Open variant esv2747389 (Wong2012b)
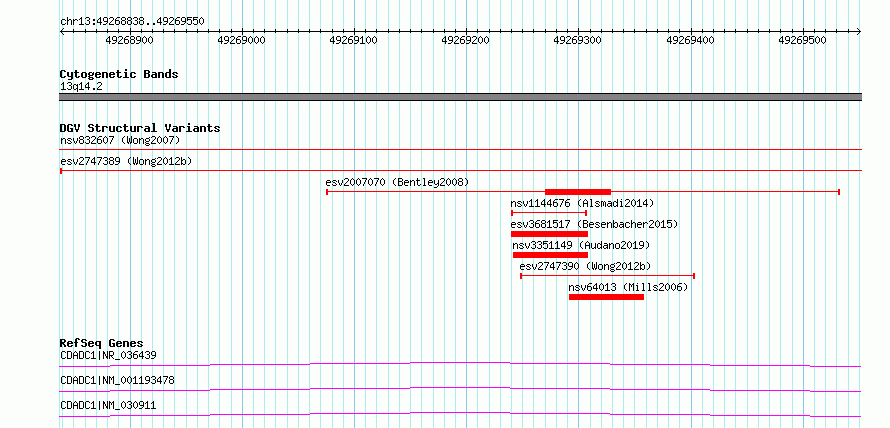The width and height of the screenshot is (890, 428). 126,162
